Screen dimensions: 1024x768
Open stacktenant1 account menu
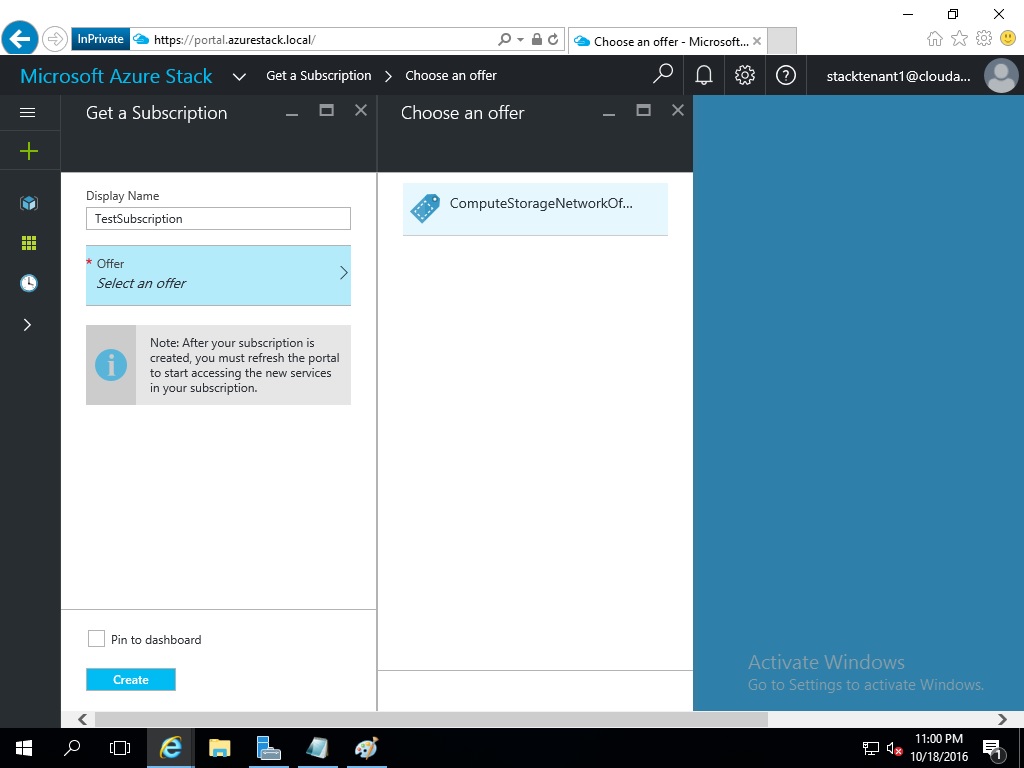[898, 76]
